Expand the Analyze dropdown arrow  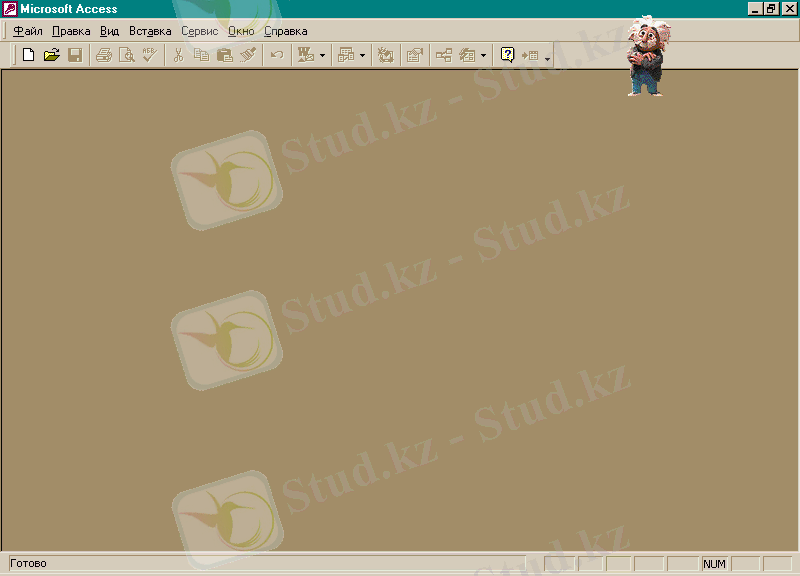363,55
